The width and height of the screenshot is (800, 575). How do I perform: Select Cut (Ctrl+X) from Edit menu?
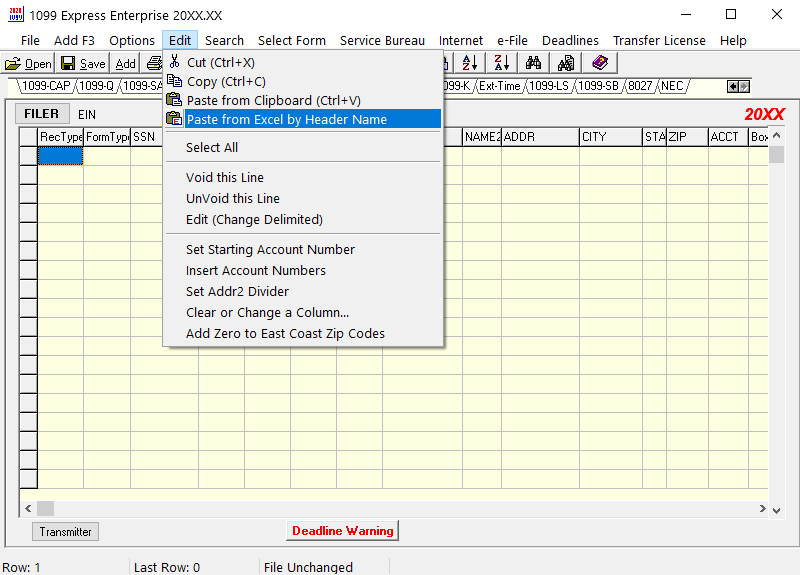220,62
